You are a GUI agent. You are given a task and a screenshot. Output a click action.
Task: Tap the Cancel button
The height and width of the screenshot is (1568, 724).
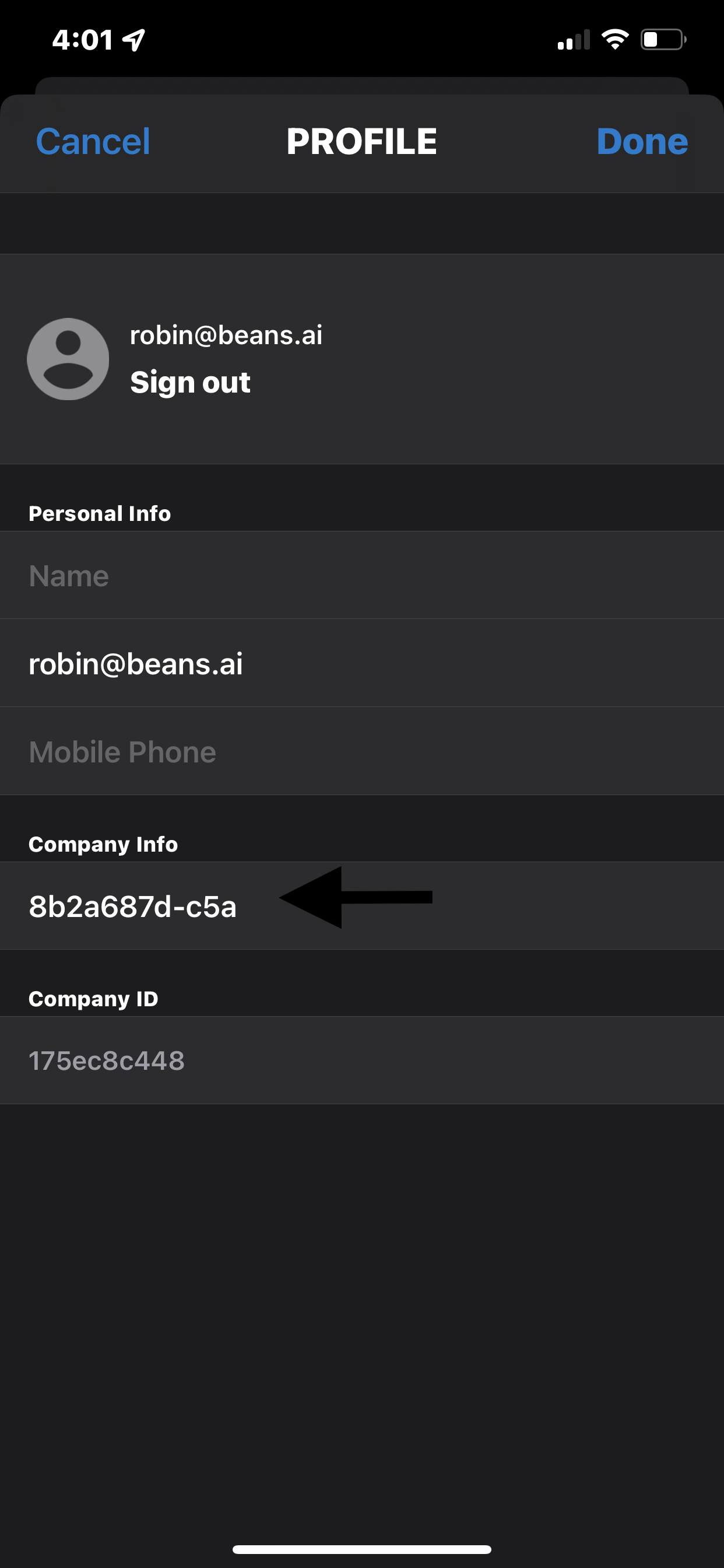93,142
